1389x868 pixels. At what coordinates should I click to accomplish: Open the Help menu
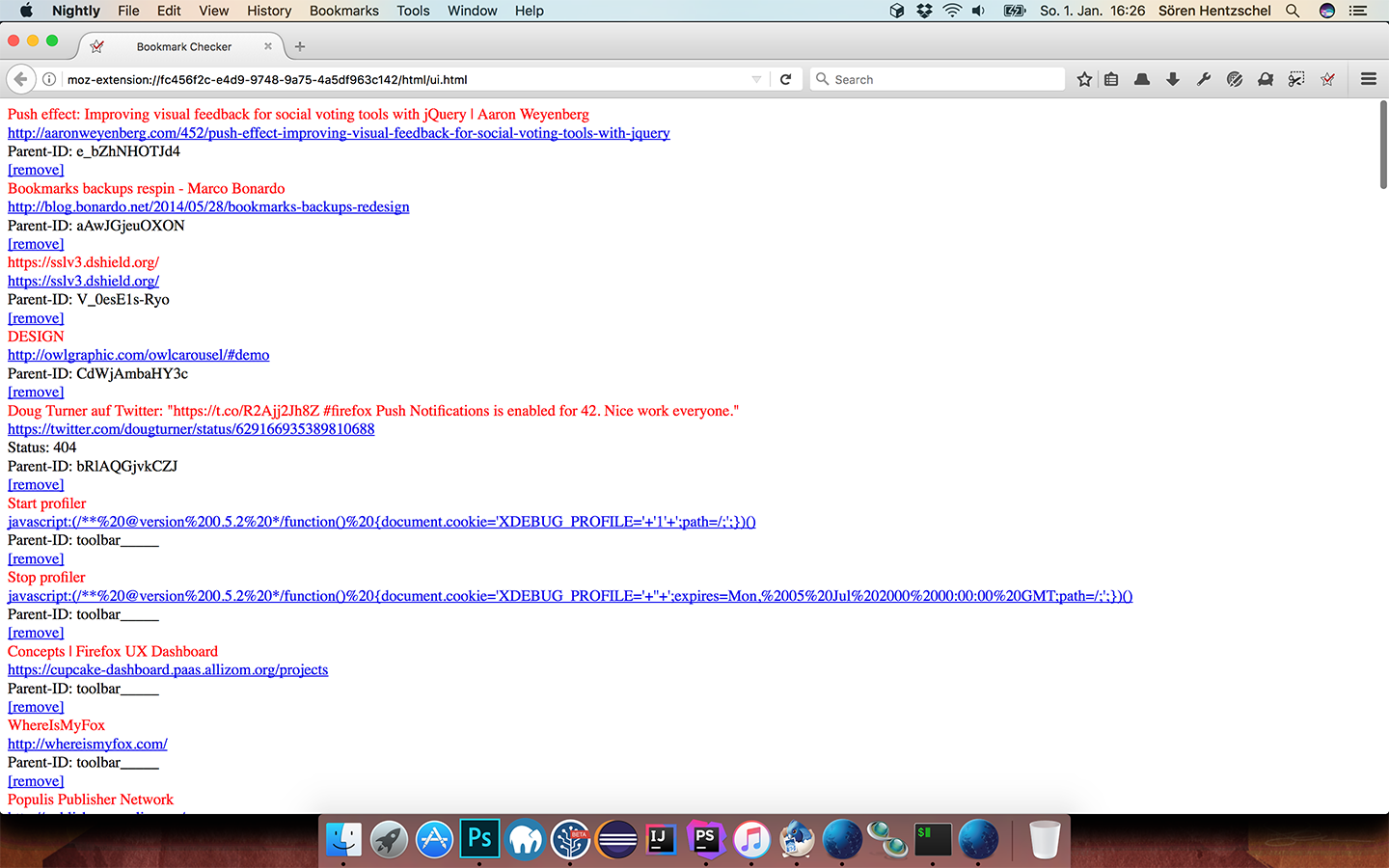click(530, 11)
